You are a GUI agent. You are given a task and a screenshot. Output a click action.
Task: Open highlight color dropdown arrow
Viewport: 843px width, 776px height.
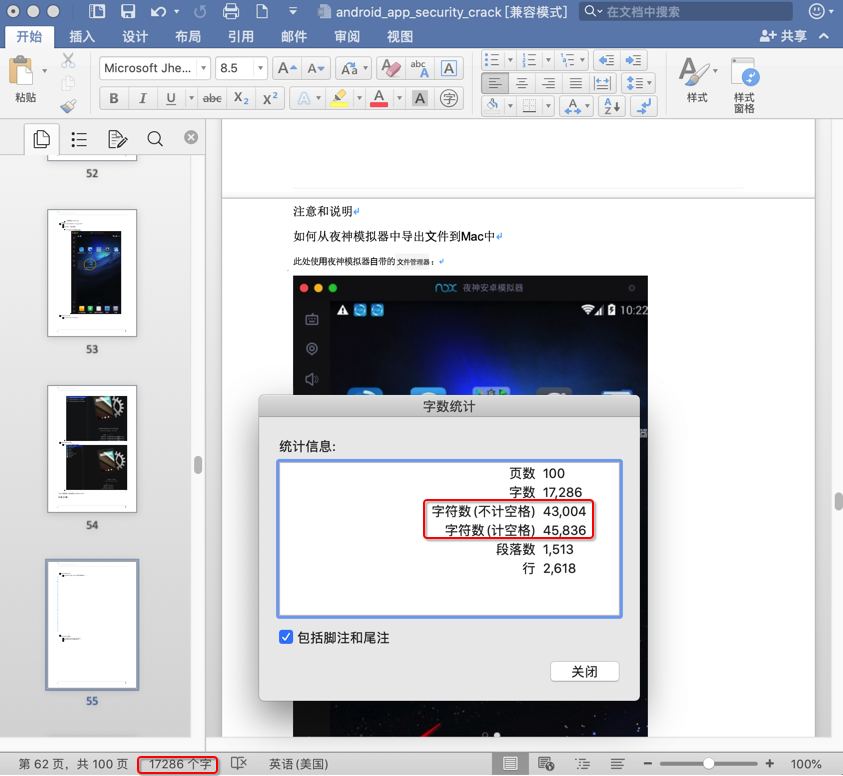(359, 98)
